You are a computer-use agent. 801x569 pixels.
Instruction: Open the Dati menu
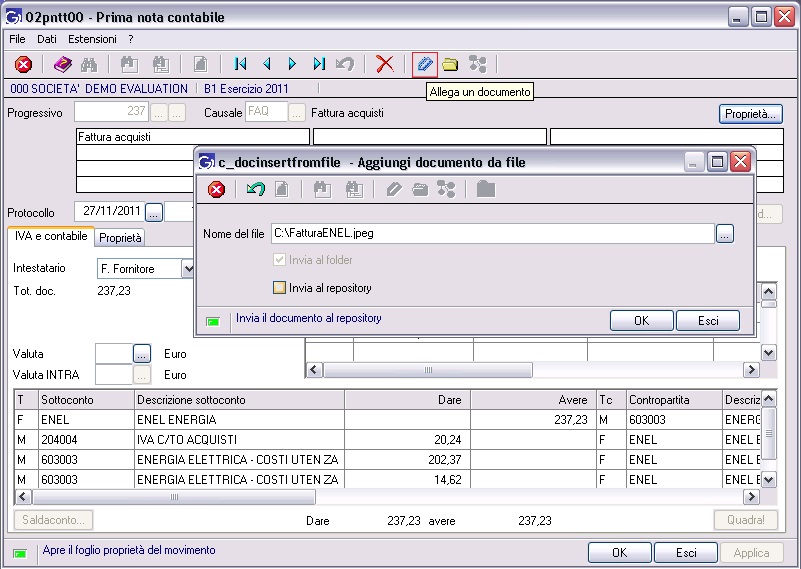[46, 39]
